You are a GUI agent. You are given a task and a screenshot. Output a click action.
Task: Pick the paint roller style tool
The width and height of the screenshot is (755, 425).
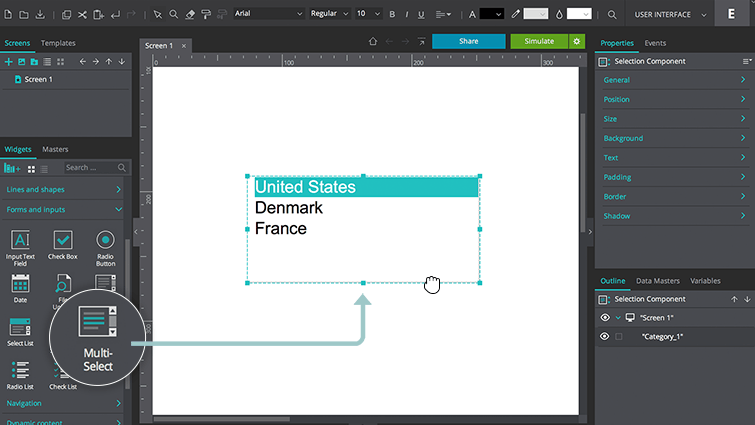[x=206, y=14]
